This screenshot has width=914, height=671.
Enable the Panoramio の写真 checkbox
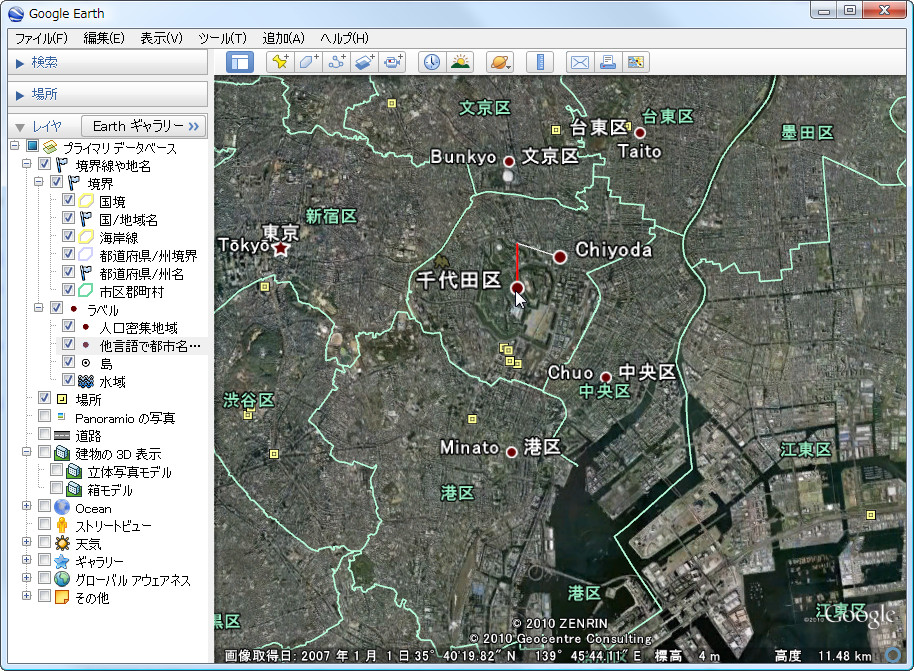pyautogui.click(x=44, y=416)
